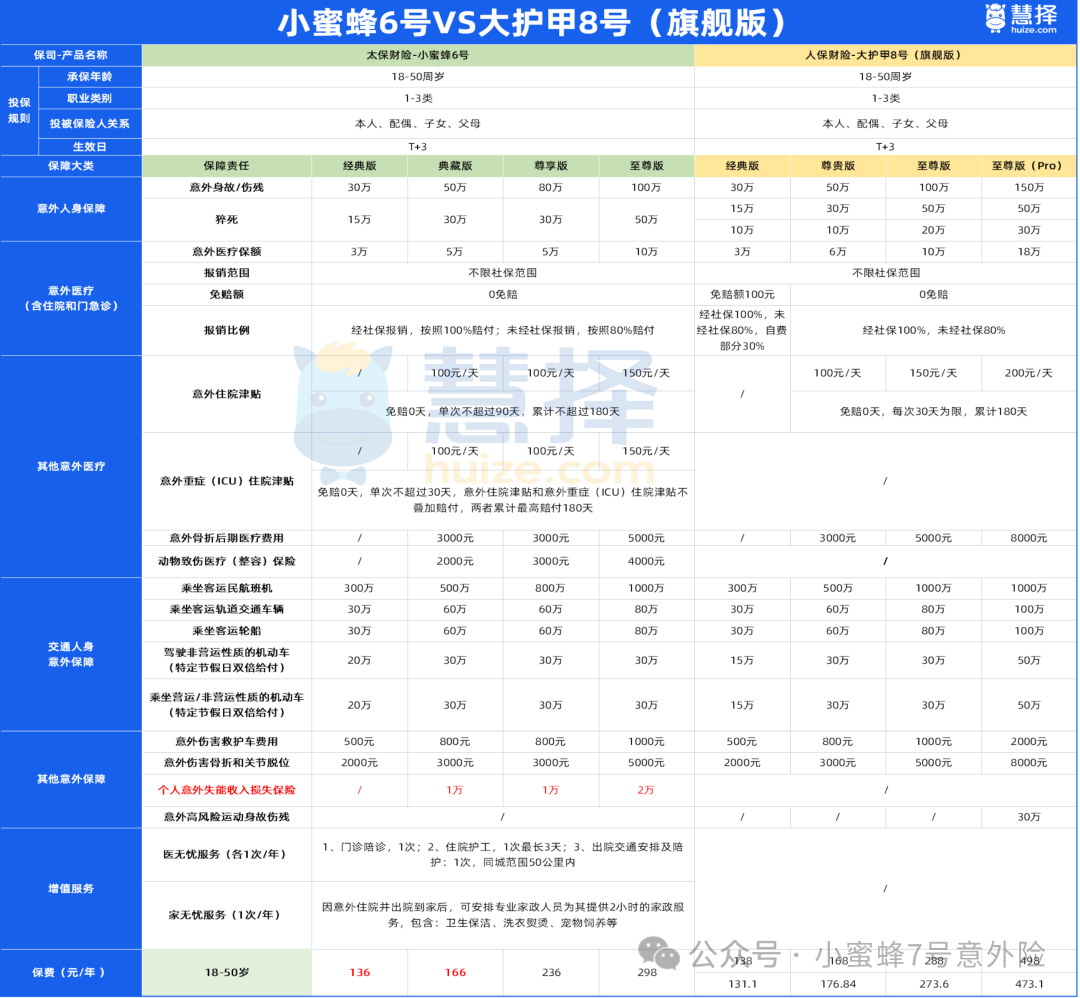Click the 18万 medical coverage value

point(1029,252)
